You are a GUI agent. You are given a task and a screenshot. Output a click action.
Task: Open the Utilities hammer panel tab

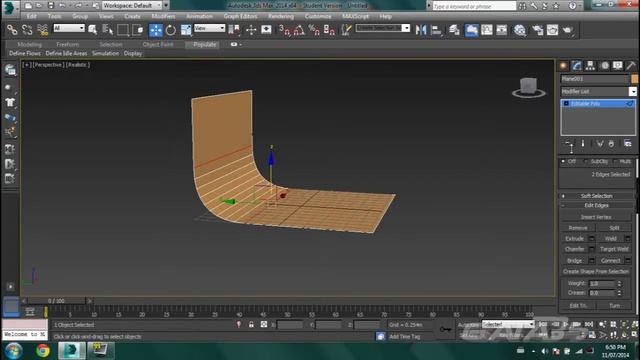pyautogui.click(x=631, y=66)
